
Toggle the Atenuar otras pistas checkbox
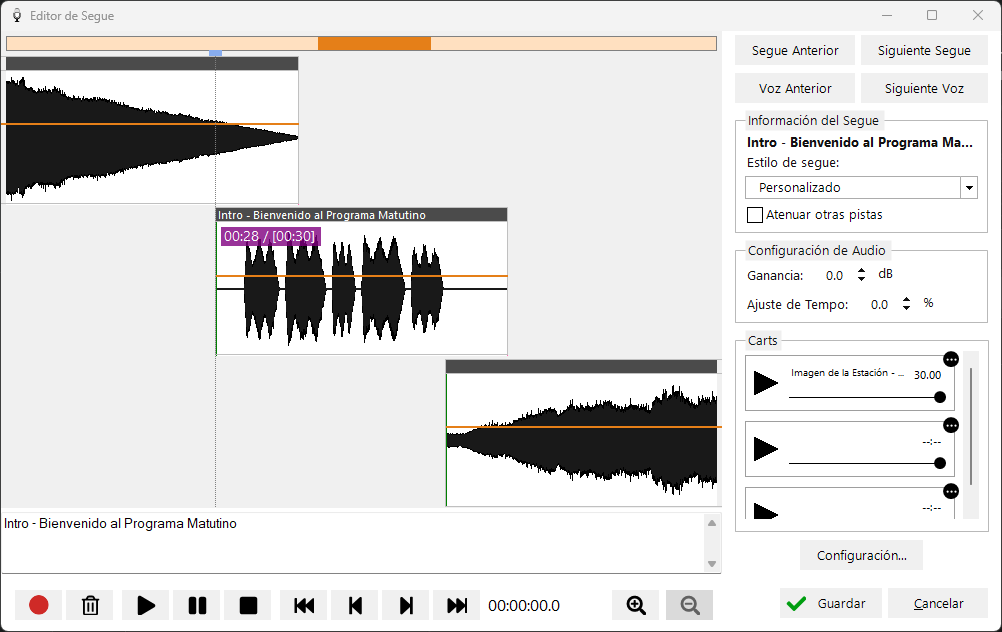point(755,215)
